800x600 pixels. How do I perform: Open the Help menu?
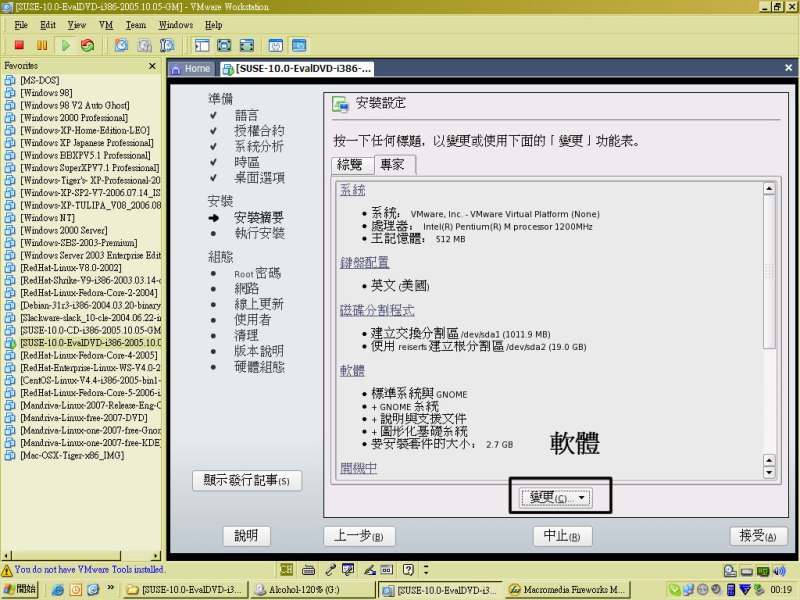tap(214, 25)
